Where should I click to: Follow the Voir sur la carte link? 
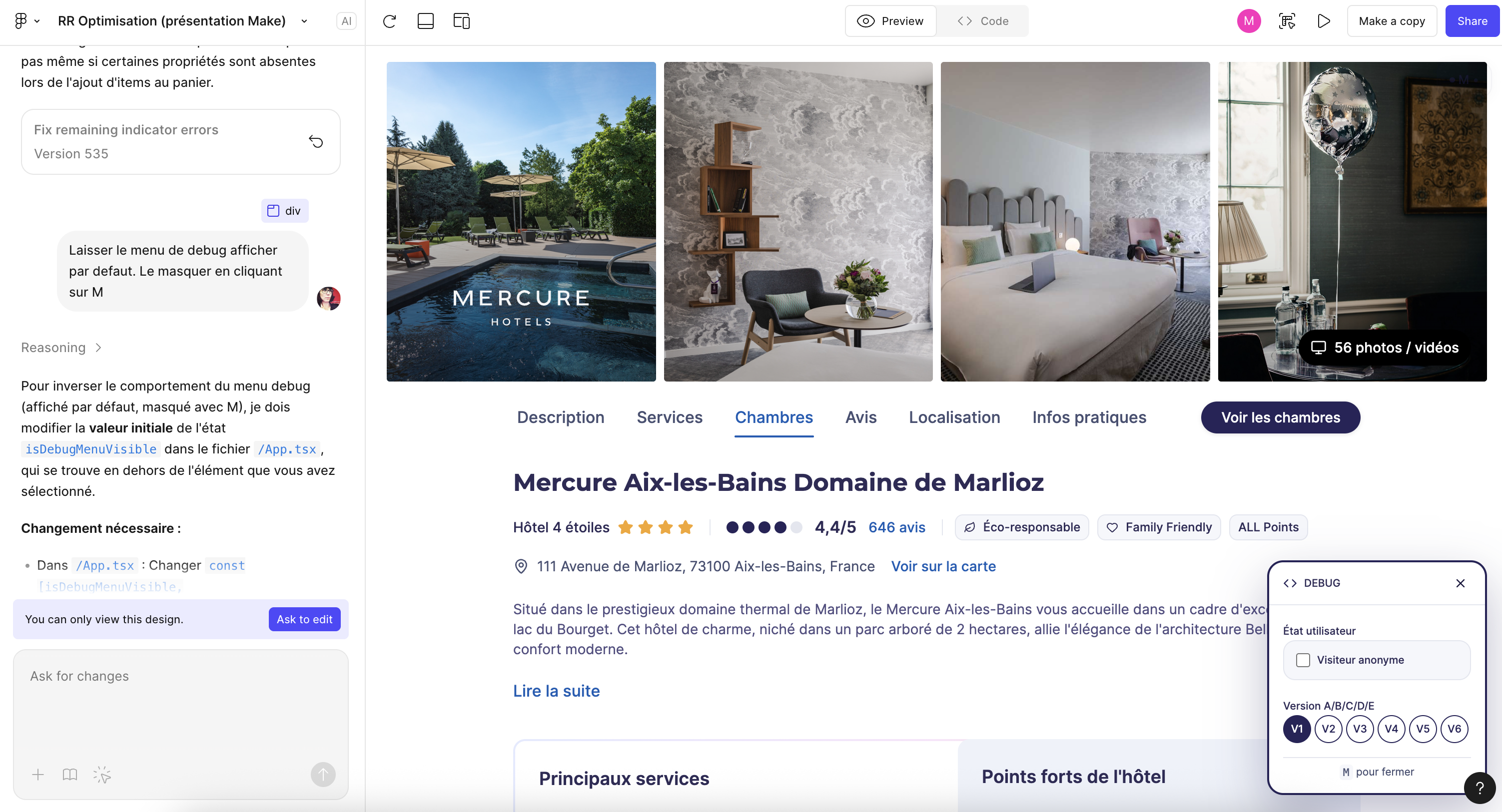click(943, 566)
